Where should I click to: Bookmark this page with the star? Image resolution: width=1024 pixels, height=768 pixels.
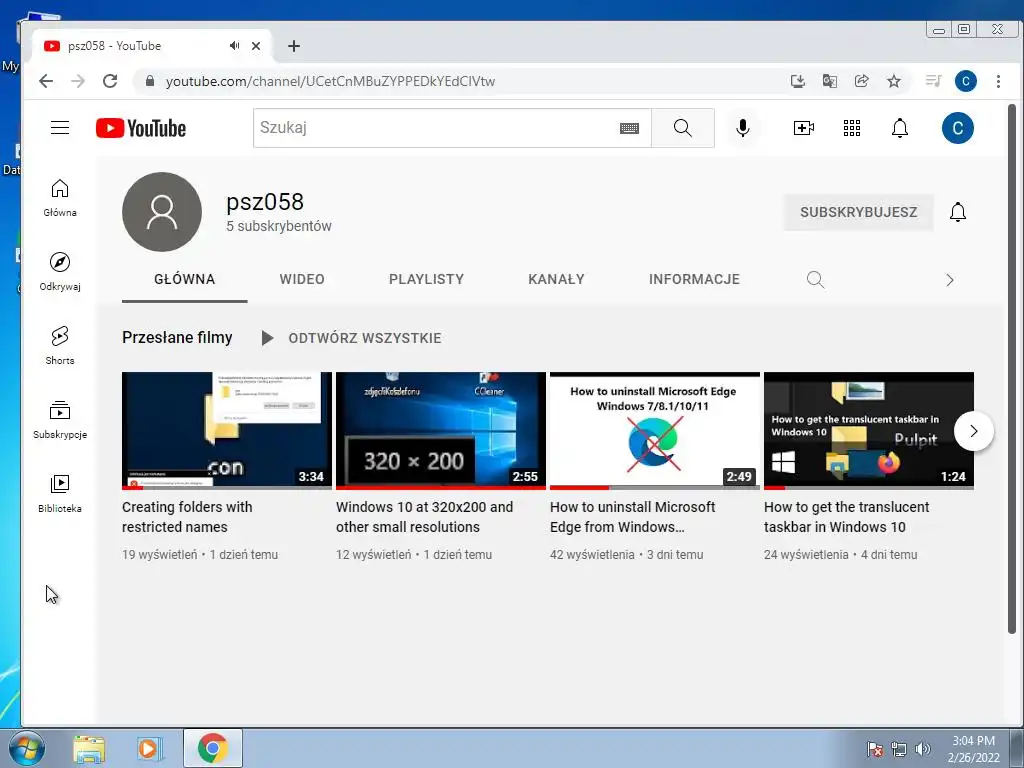[893, 82]
